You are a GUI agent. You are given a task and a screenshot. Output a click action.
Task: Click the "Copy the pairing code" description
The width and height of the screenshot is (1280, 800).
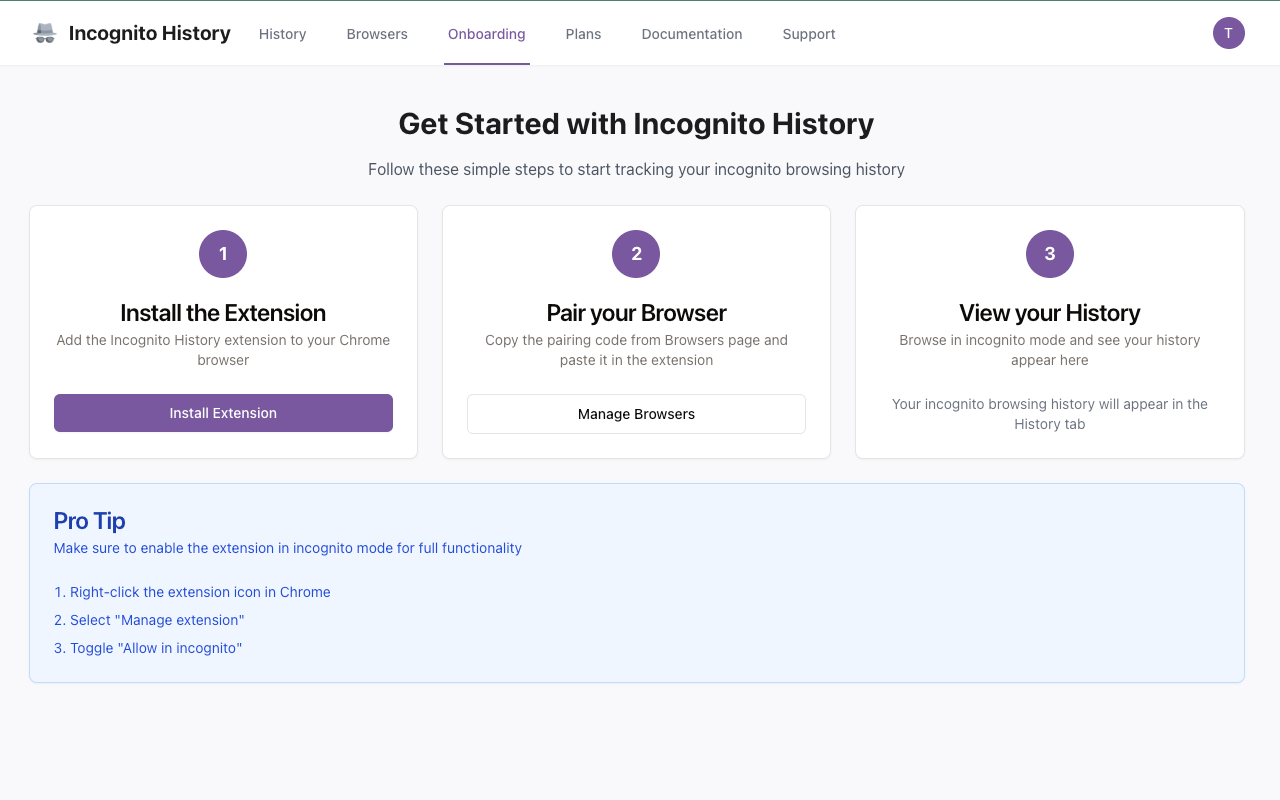pos(636,350)
